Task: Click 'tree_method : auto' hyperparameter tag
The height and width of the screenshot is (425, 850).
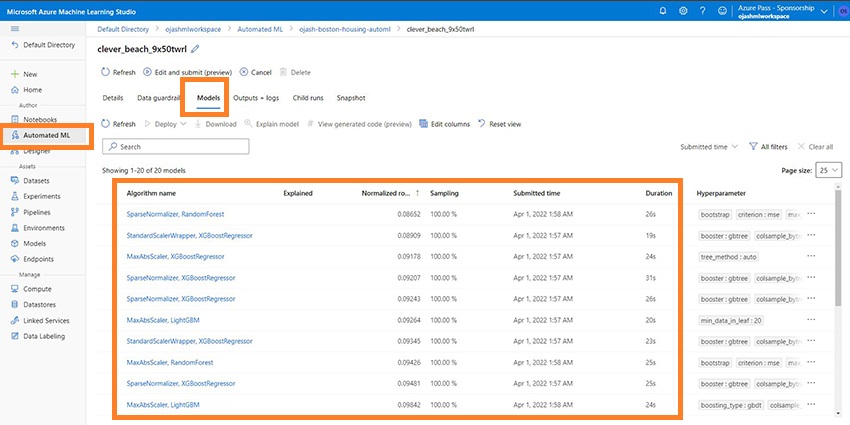Action: pos(729,256)
